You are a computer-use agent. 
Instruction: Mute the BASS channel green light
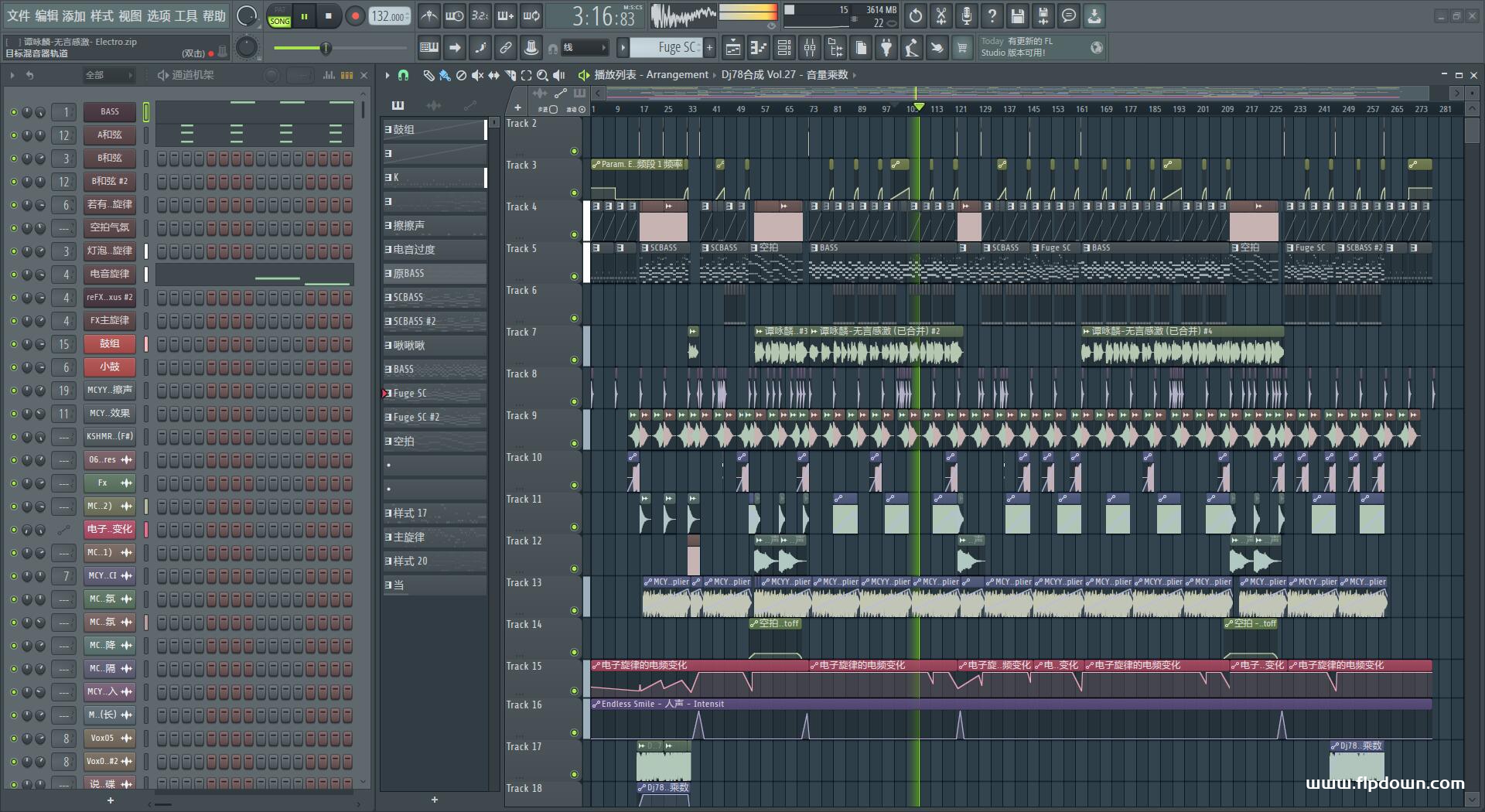(13, 112)
